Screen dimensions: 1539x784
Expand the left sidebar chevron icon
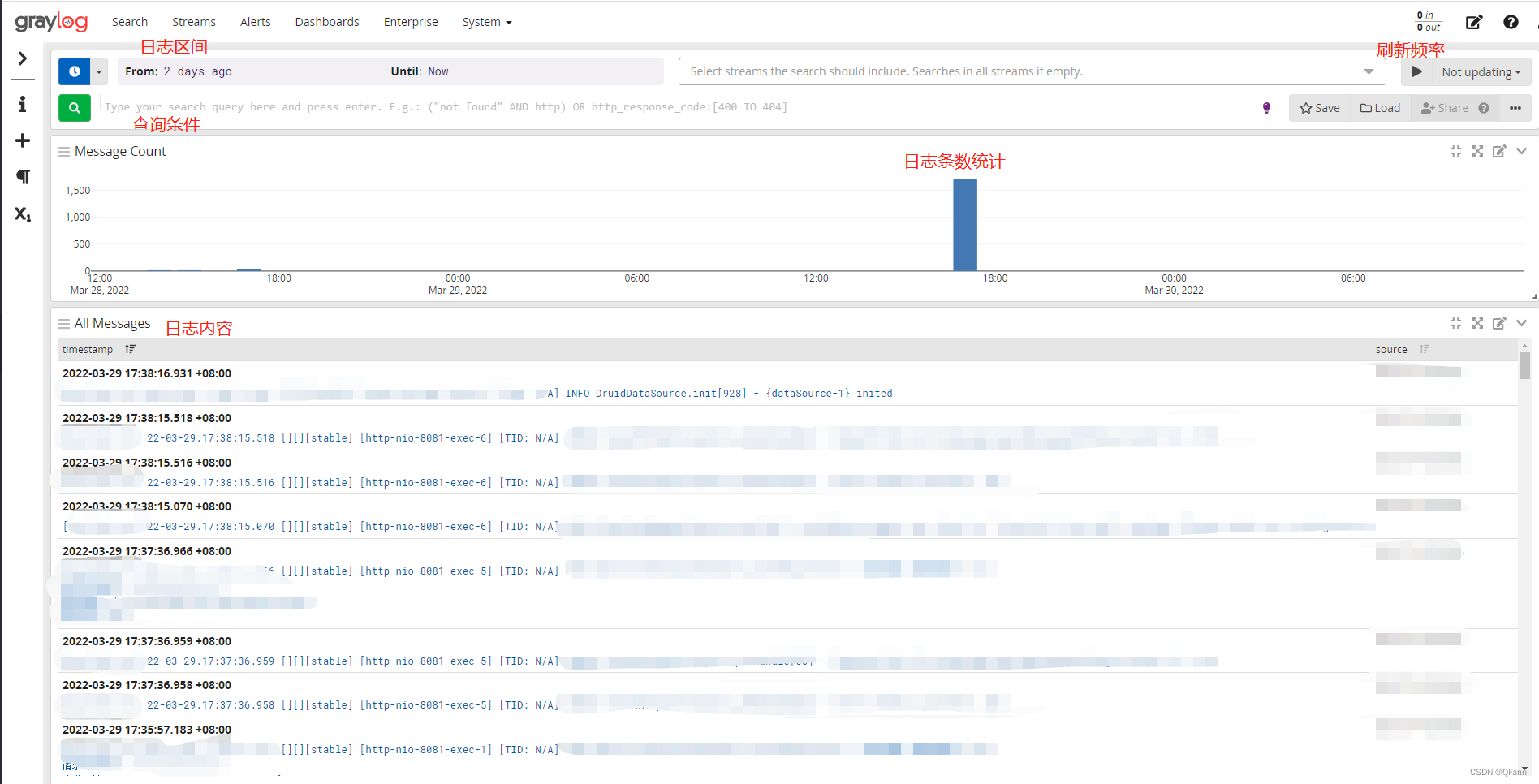[x=22, y=58]
